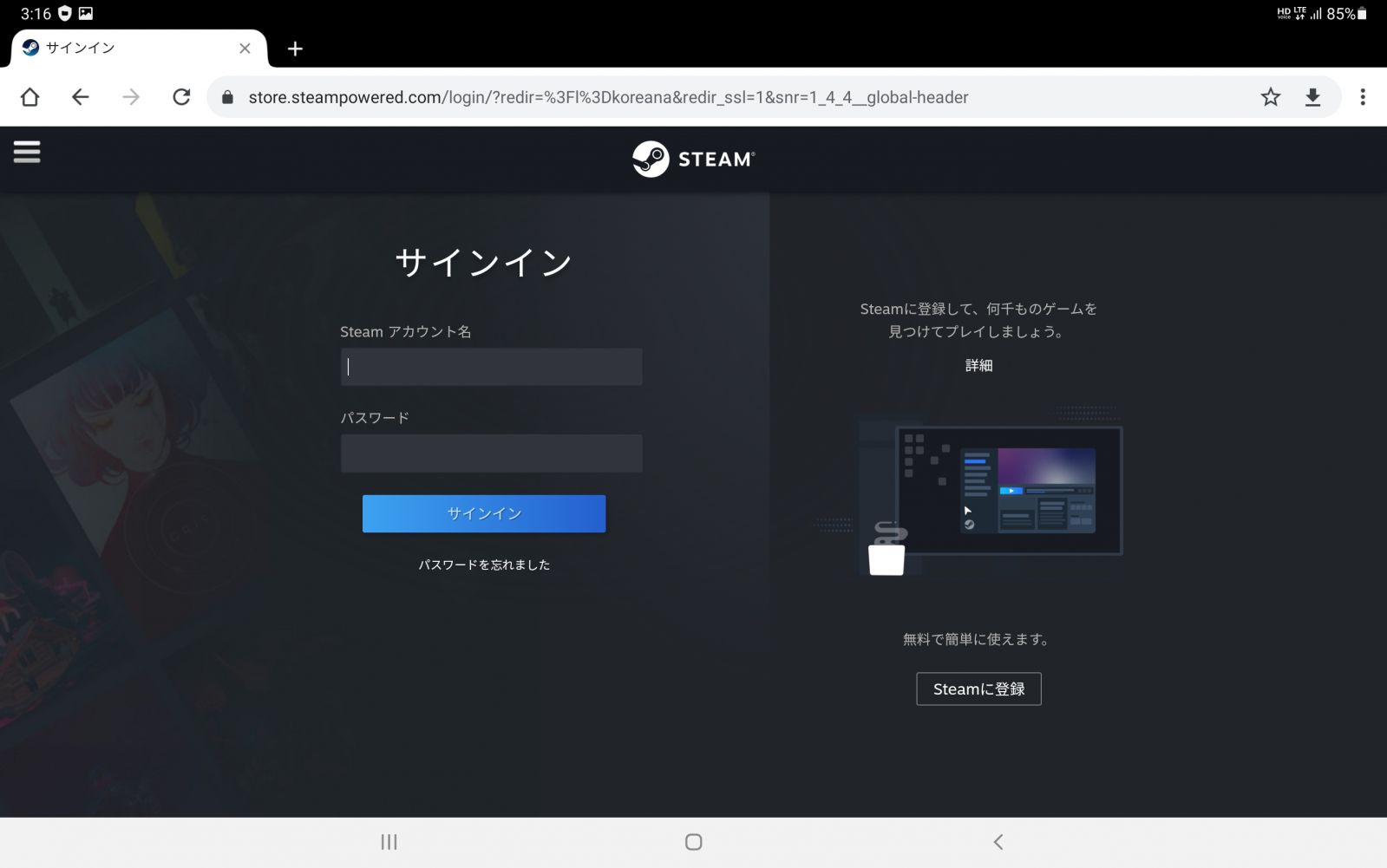1387x868 pixels.
Task: Open a new browser tab
Action: click(295, 49)
